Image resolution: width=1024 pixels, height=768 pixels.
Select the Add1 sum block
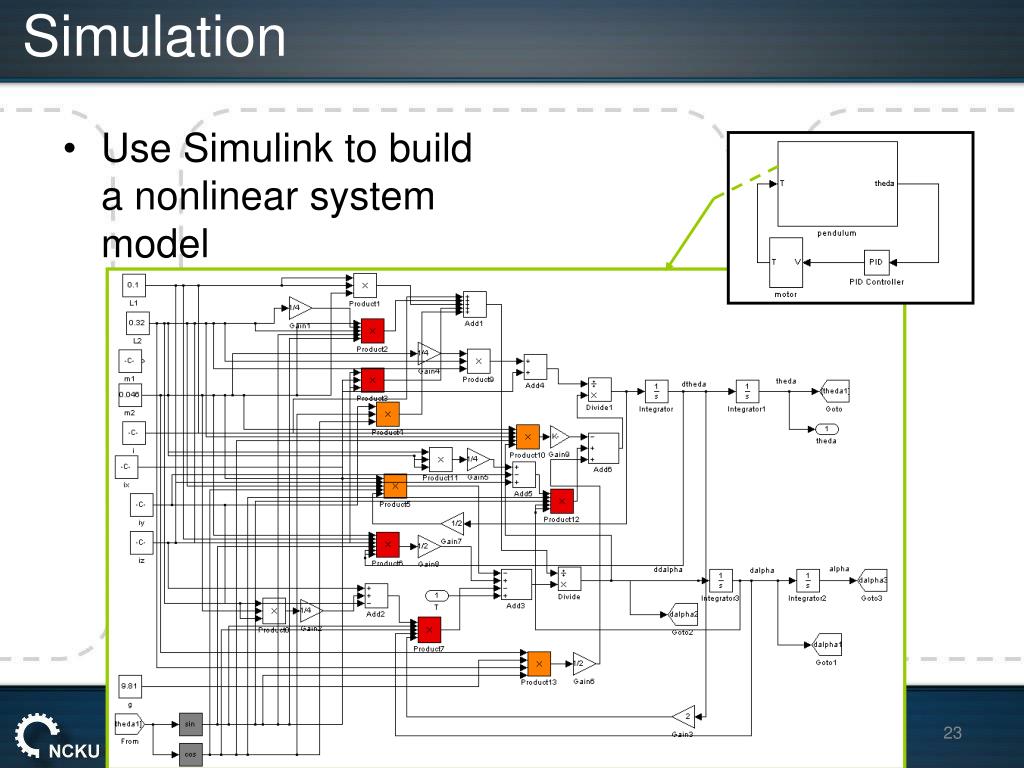(x=474, y=304)
